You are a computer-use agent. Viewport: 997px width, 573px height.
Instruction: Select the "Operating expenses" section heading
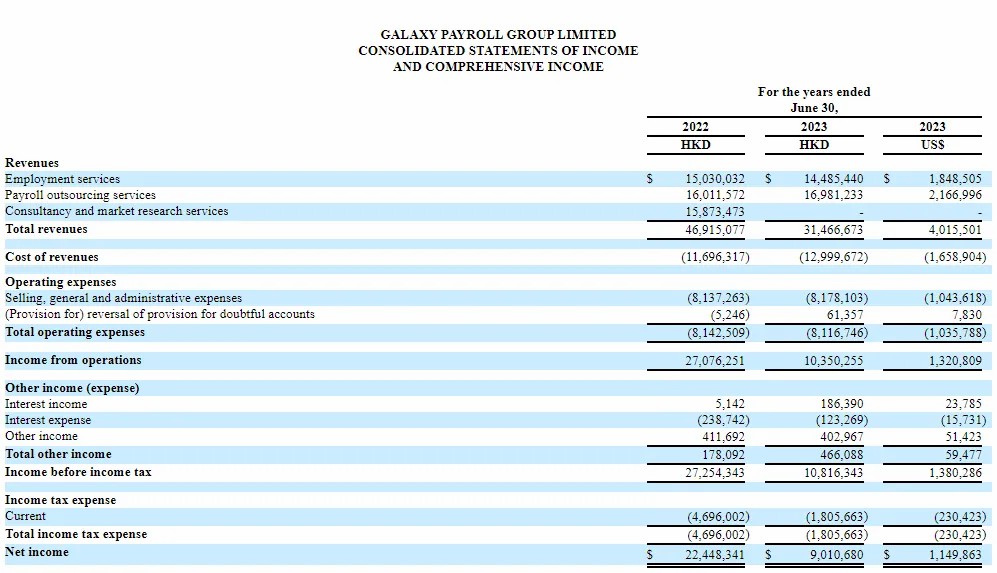click(x=61, y=282)
